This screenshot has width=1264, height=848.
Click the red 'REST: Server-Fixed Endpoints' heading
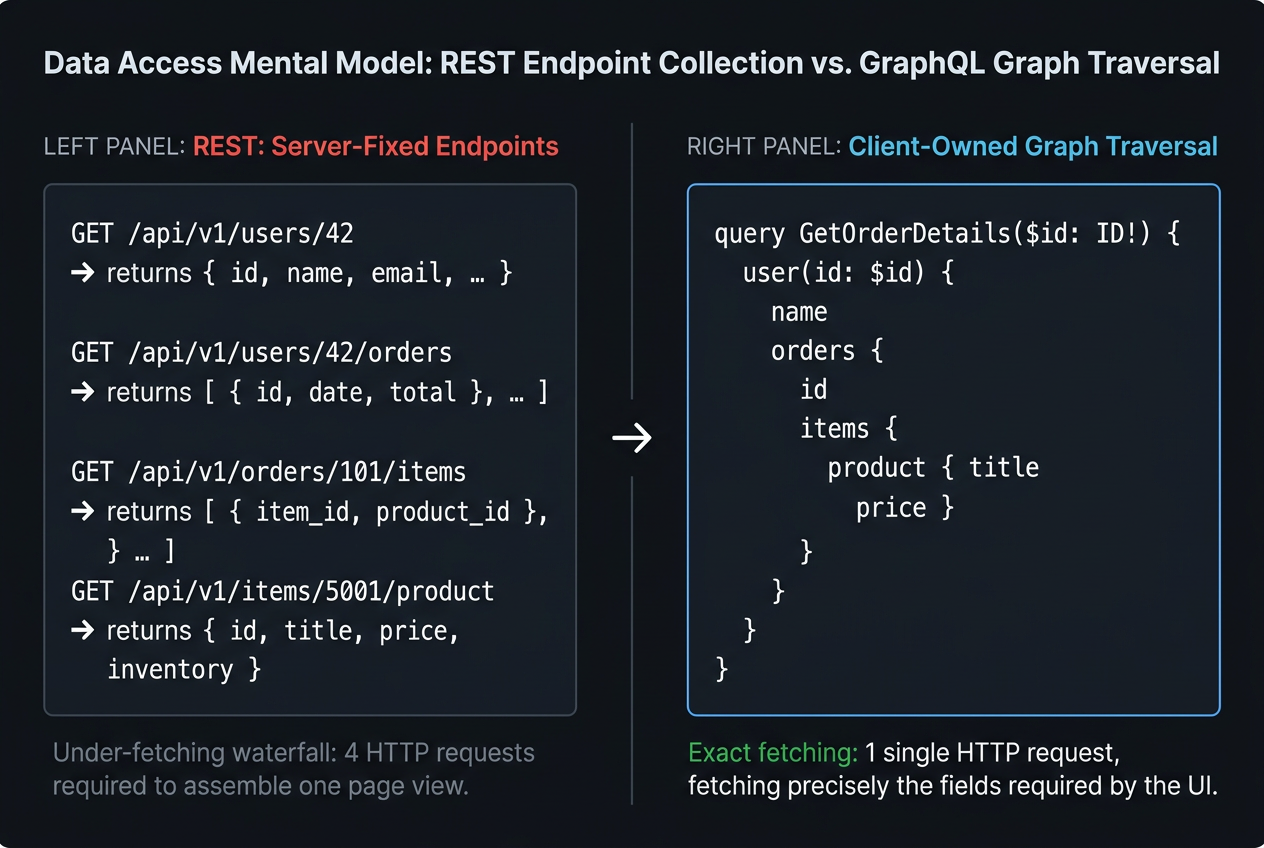[x=376, y=147]
